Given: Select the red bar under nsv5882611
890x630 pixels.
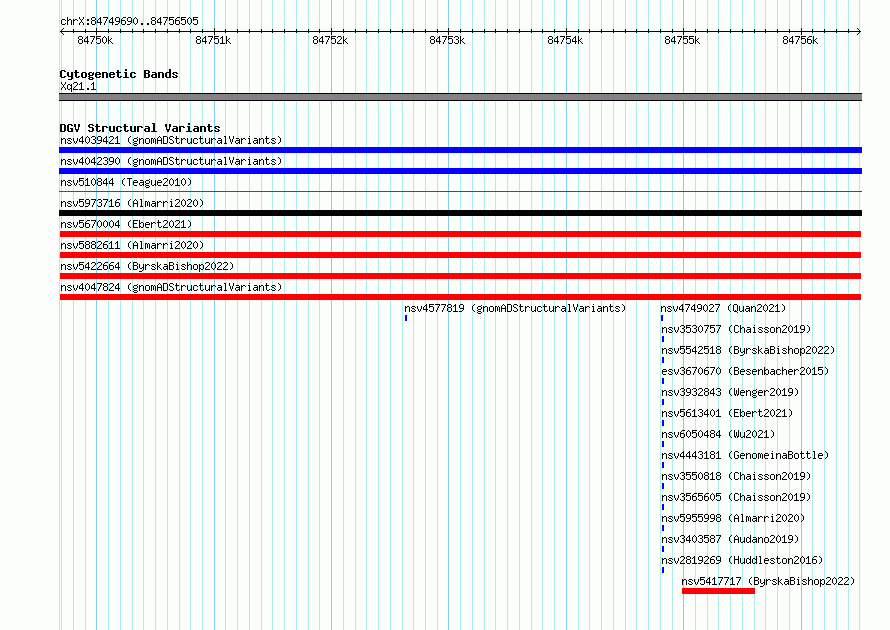Looking at the screenshot, I should (x=460, y=255).
